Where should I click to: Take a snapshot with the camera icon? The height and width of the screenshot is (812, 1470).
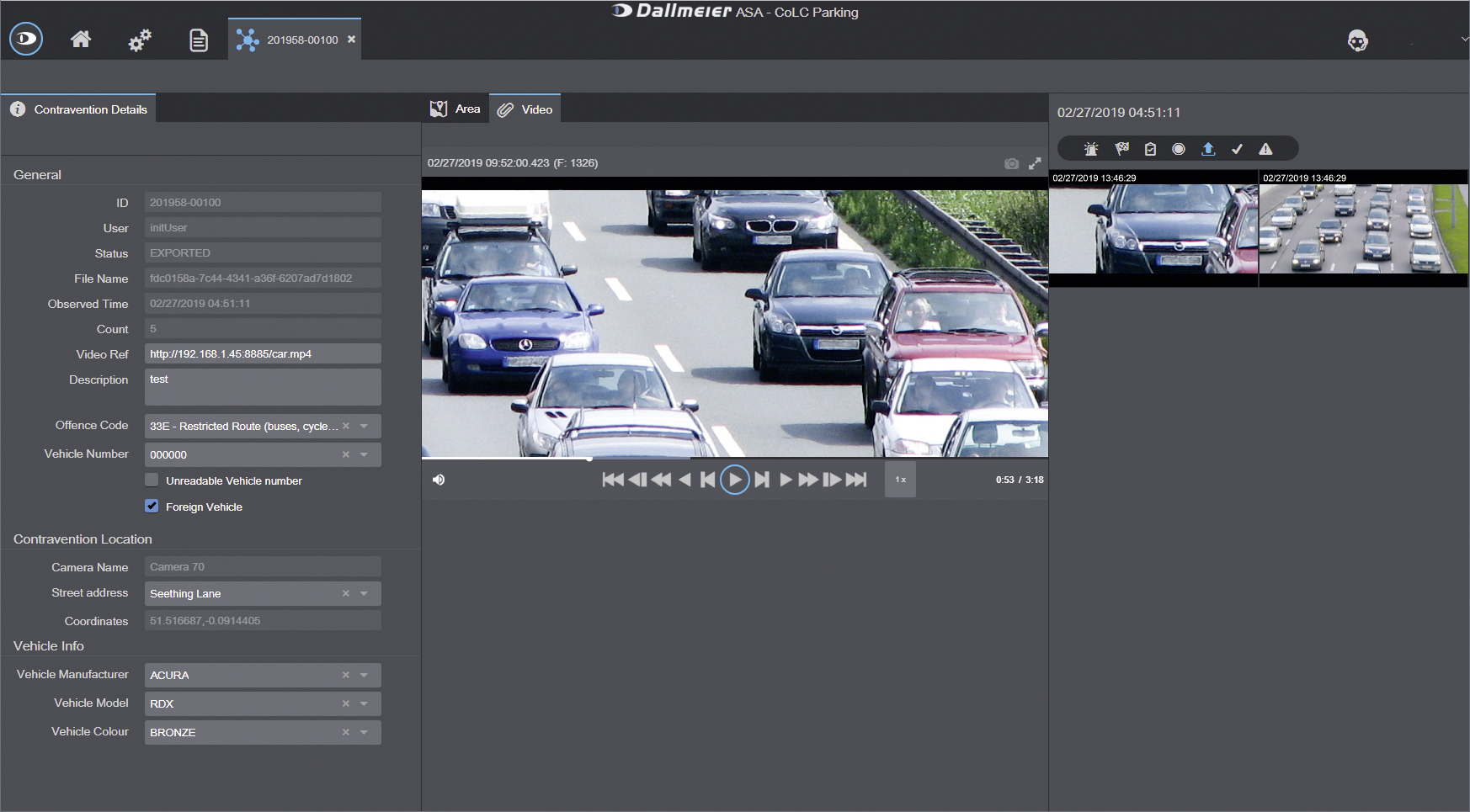point(1011,163)
